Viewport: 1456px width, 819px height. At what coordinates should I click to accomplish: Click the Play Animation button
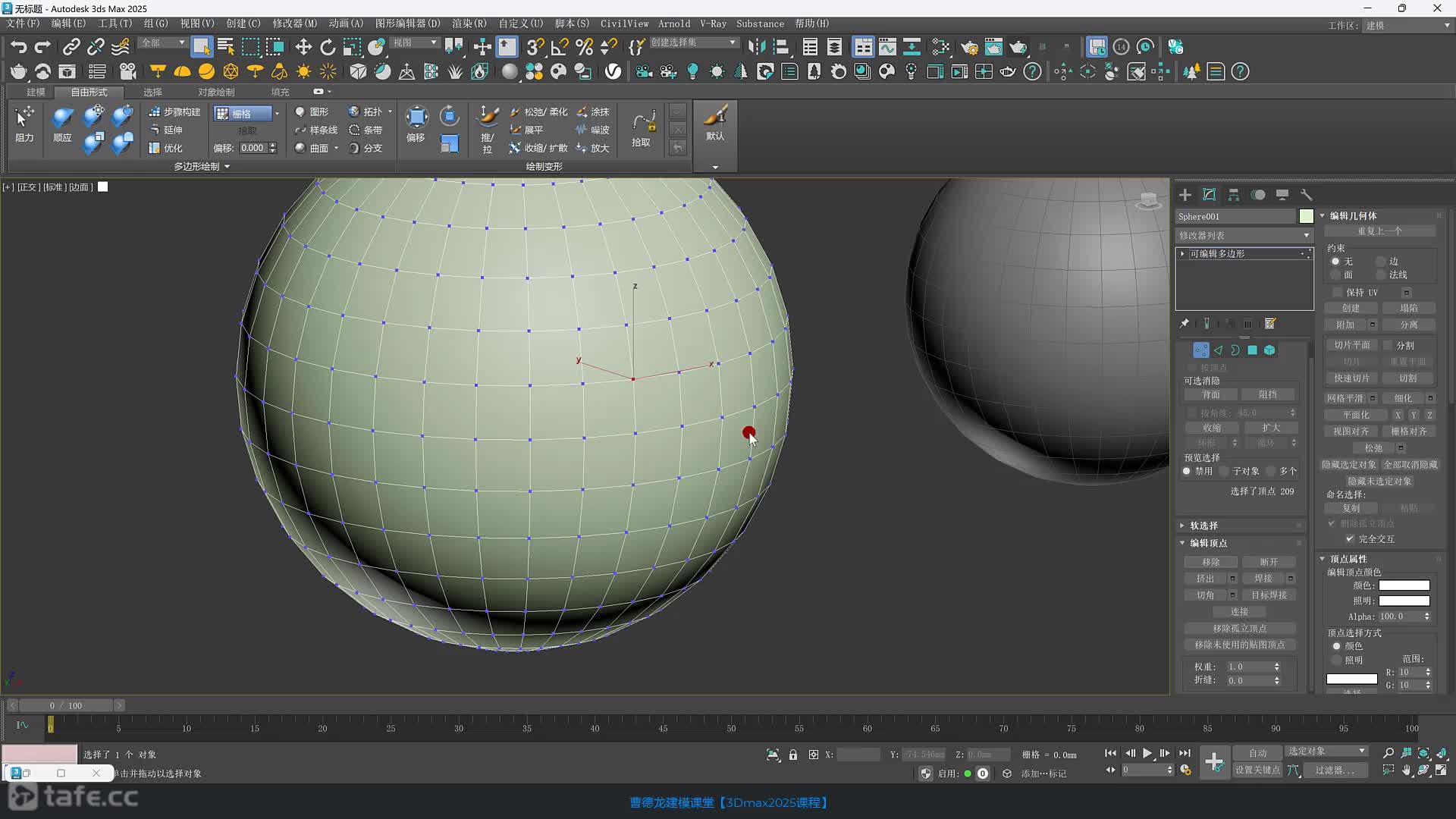[x=1147, y=753]
